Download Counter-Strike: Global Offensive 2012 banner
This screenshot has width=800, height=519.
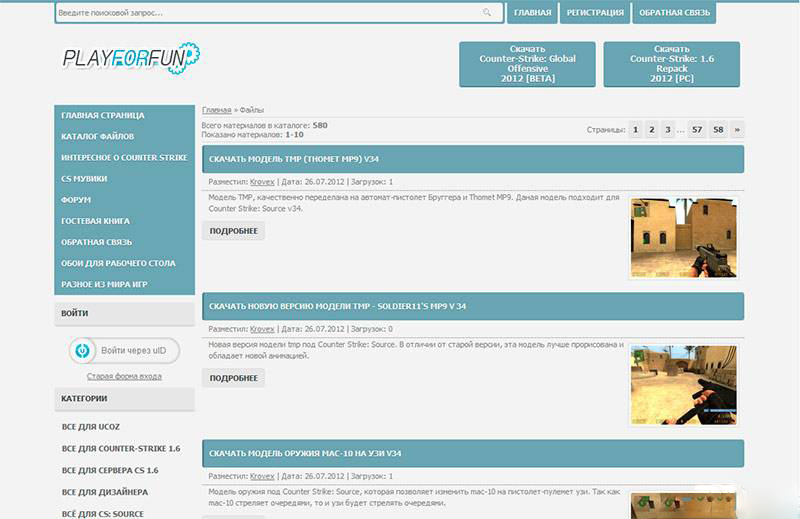[527, 64]
